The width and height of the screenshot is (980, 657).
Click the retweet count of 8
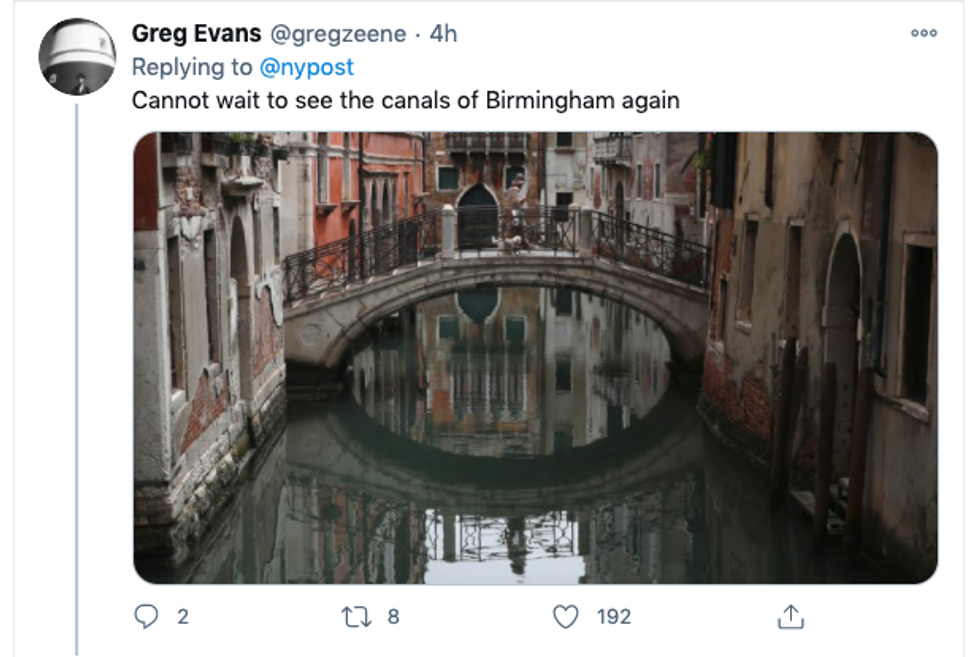[393, 617]
